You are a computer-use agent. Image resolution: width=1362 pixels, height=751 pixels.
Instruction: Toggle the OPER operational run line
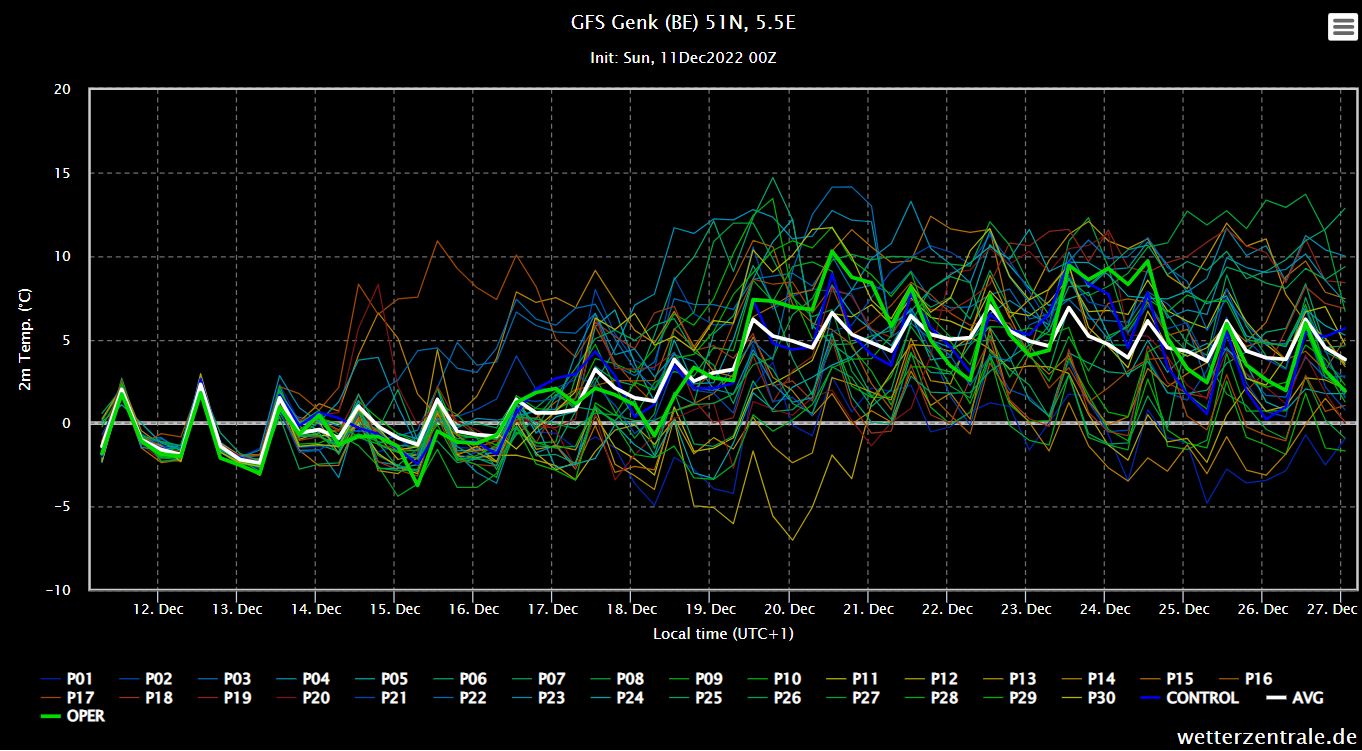coord(72,716)
